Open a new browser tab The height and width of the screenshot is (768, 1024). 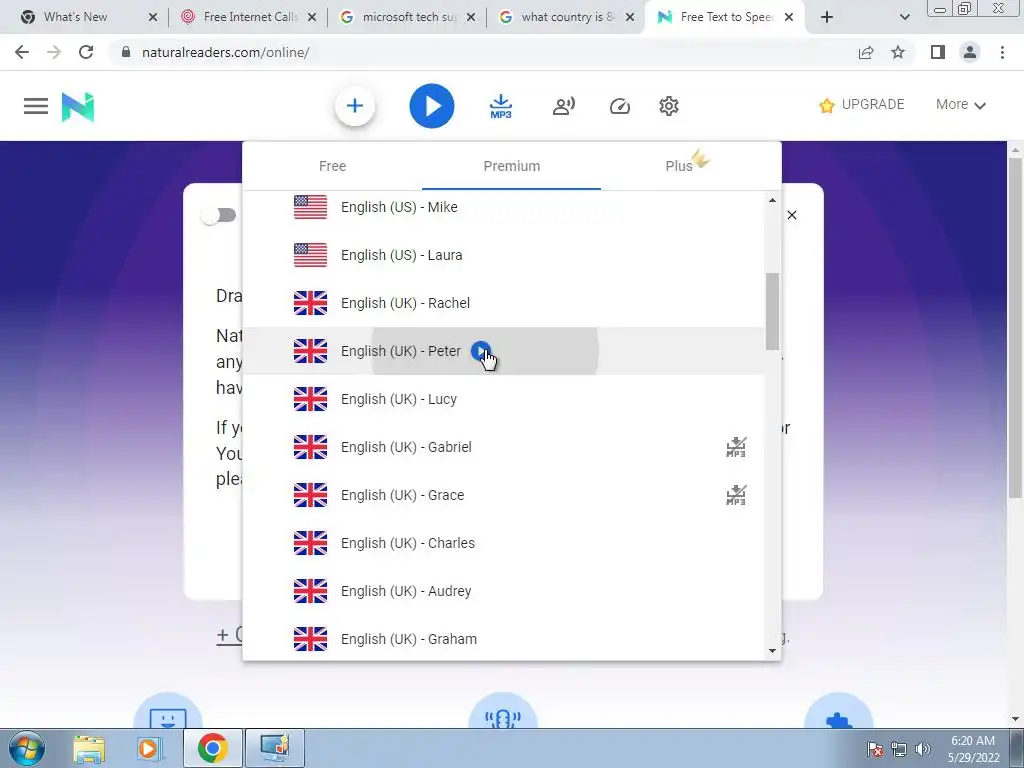point(827,17)
